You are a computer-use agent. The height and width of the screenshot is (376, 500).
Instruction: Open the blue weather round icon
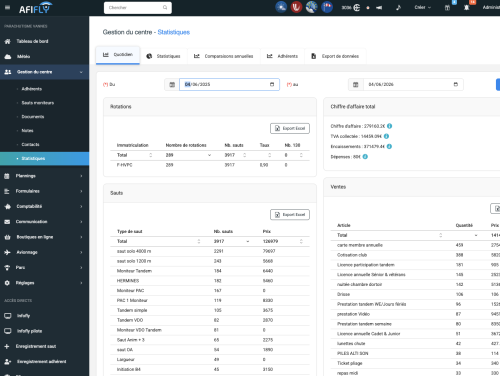(x=281, y=7)
